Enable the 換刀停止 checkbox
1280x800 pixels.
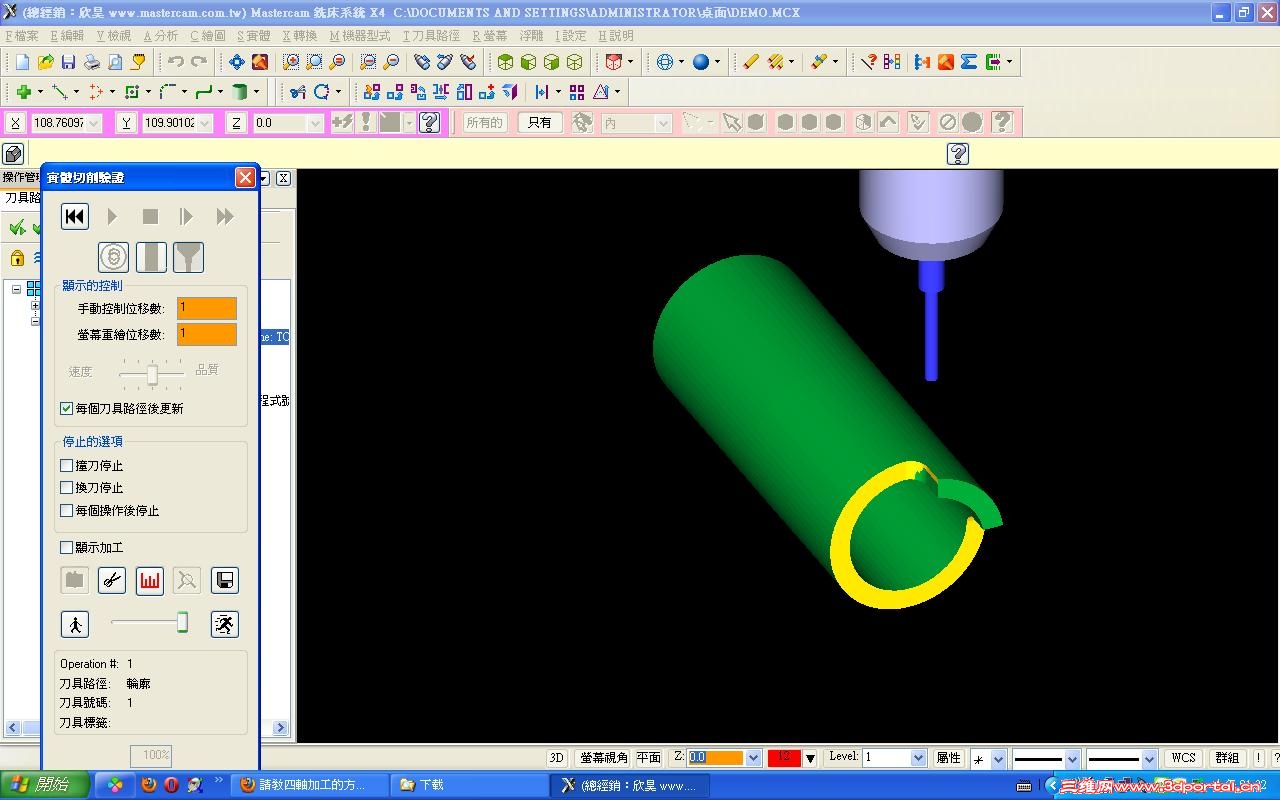pyautogui.click(x=67, y=488)
